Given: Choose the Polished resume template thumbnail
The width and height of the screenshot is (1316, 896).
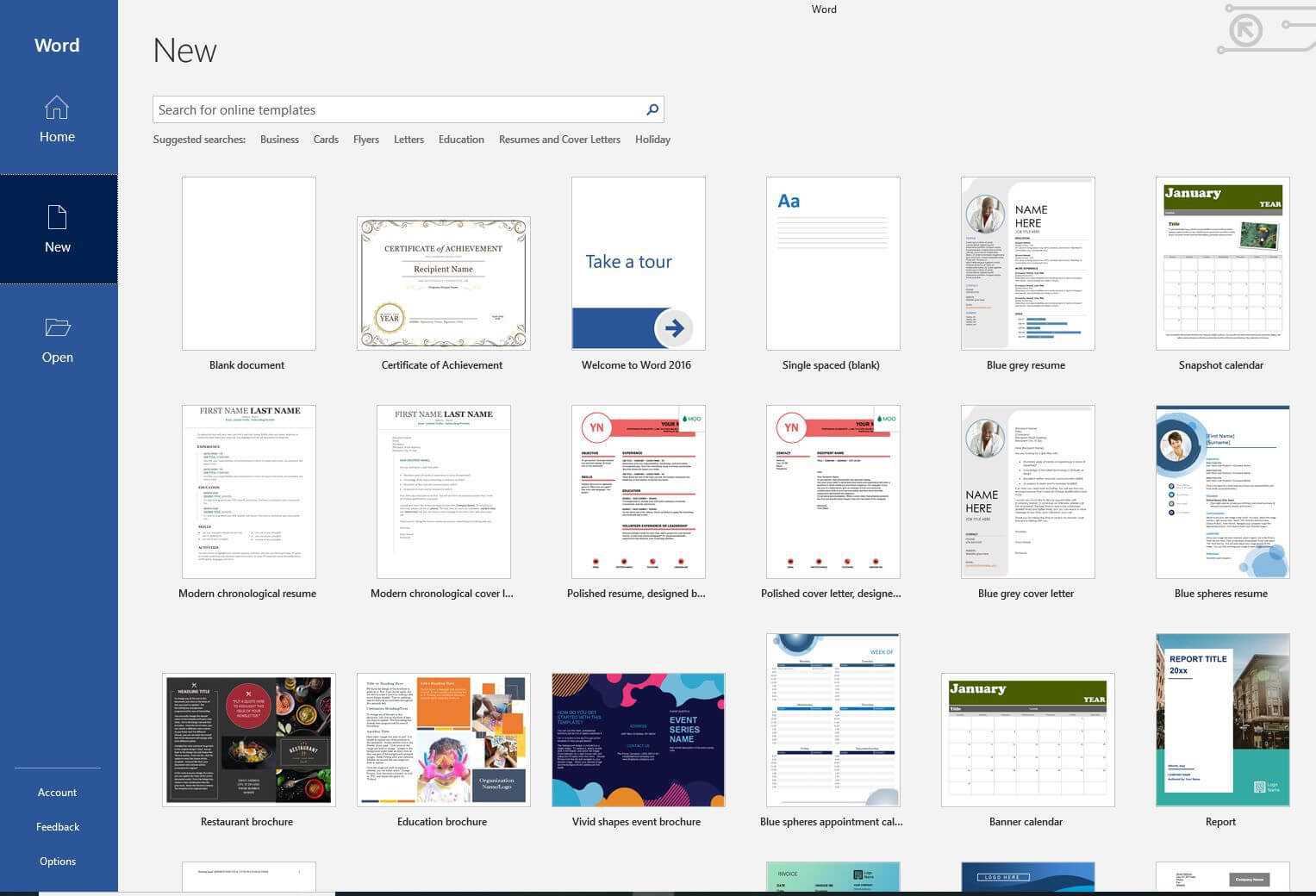Looking at the screenshot, I should 638,492.
